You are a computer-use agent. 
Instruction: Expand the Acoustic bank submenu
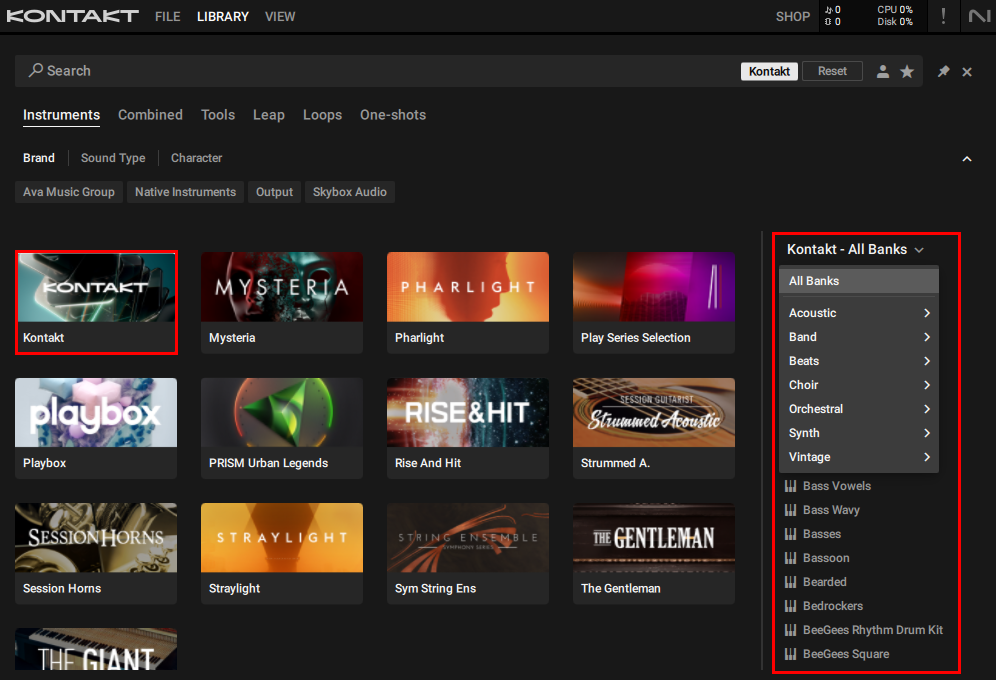[859, 313]
